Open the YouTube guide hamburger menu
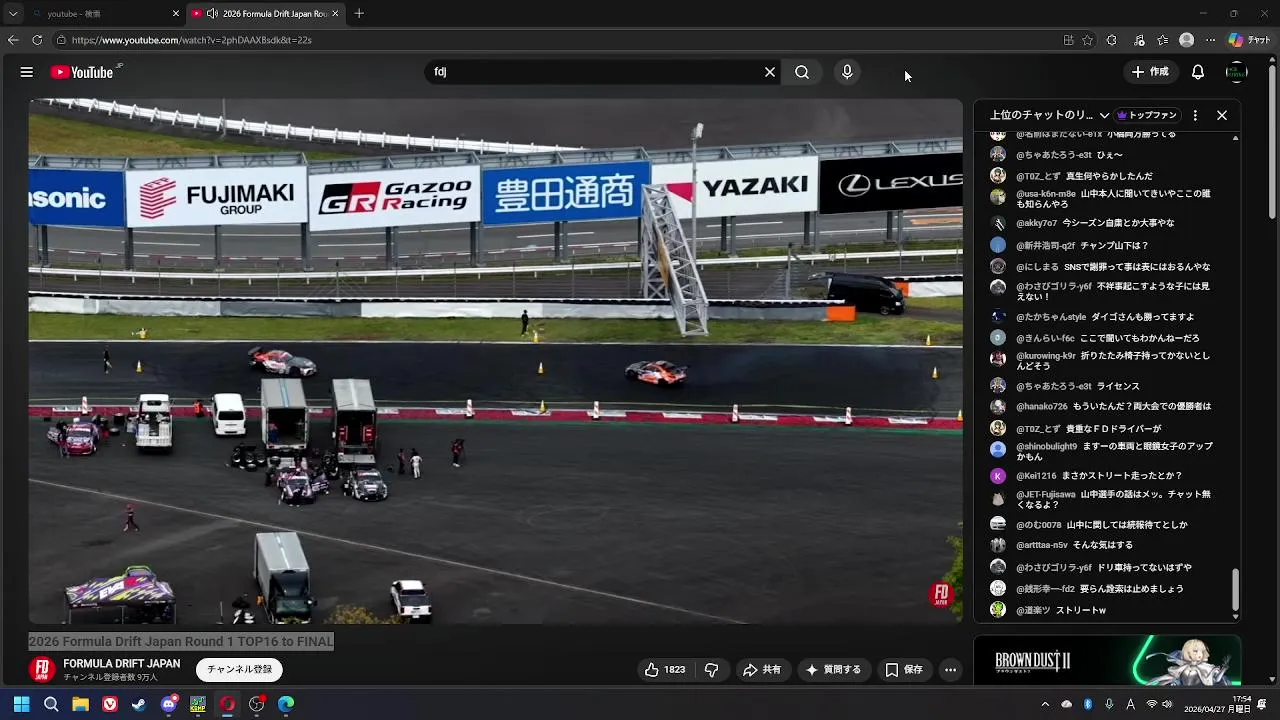This screenshot has height=720, width=1280. (x=27, y=72)
